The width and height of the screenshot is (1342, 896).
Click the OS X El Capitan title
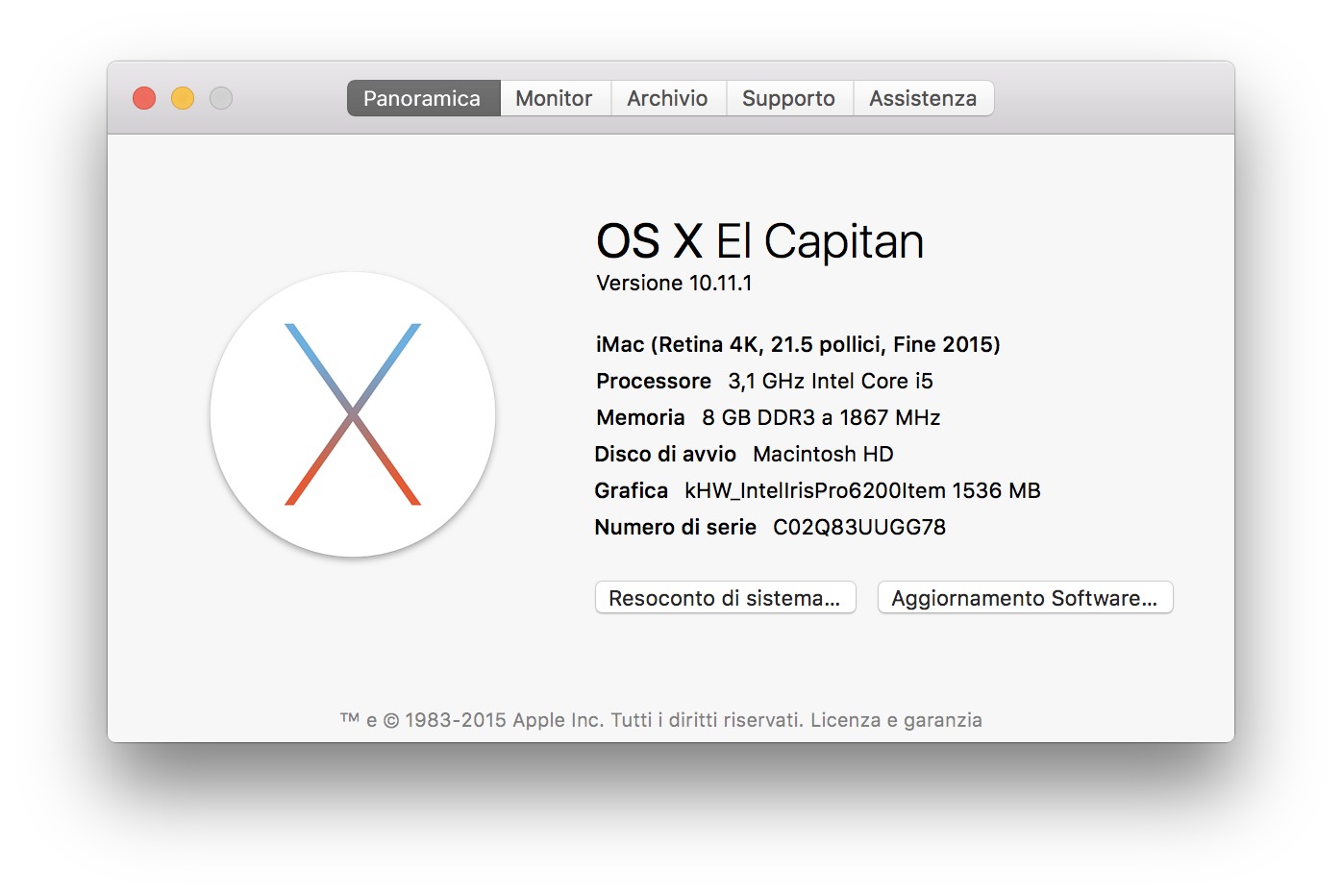pos(759,240)
